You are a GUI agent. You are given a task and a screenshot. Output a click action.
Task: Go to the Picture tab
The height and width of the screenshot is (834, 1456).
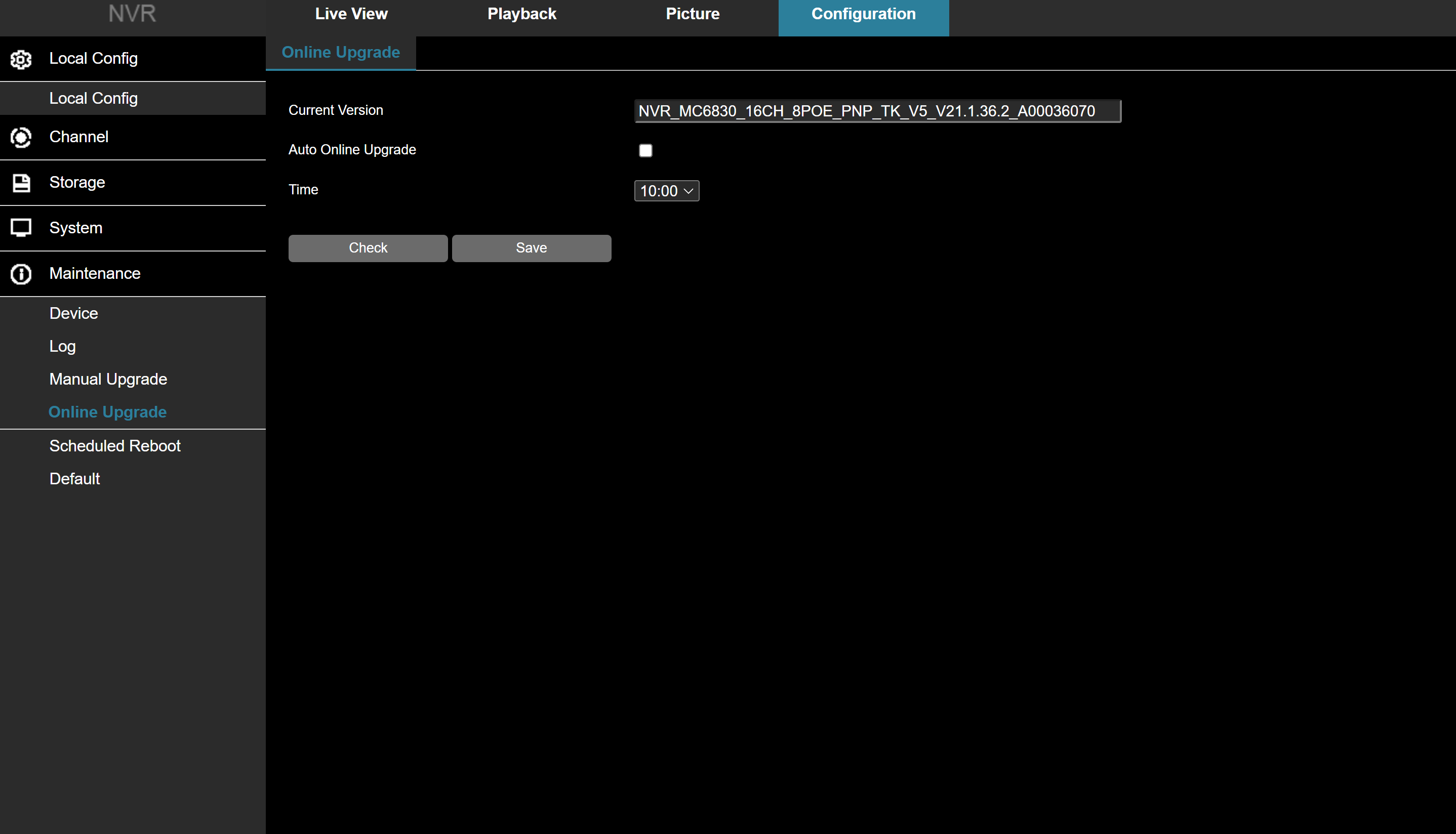coord(692,14)
